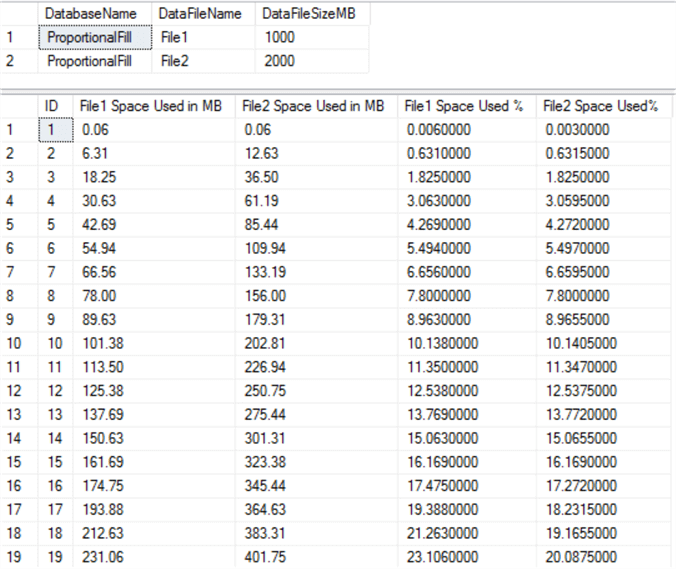Image resolution: width=676 pixels, height=569 pixels.
Task: Click the 231.06 cell
Action: tap(154, 557)
